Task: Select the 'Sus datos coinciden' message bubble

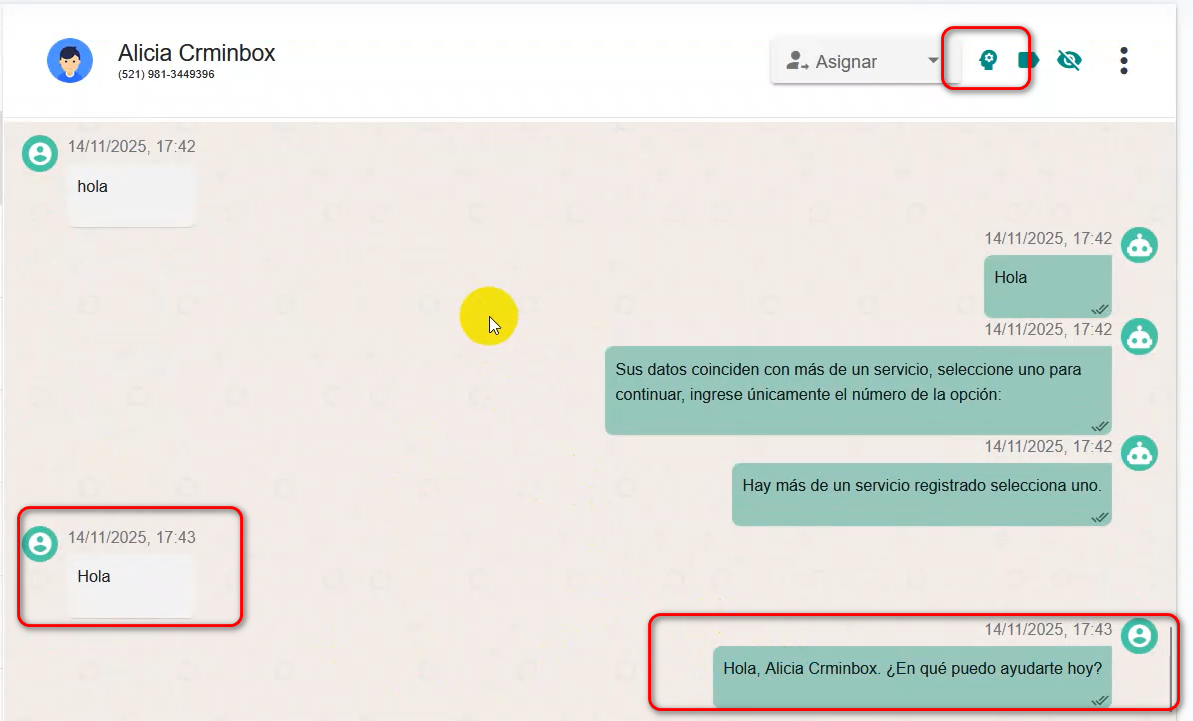Action: (858, 390)
